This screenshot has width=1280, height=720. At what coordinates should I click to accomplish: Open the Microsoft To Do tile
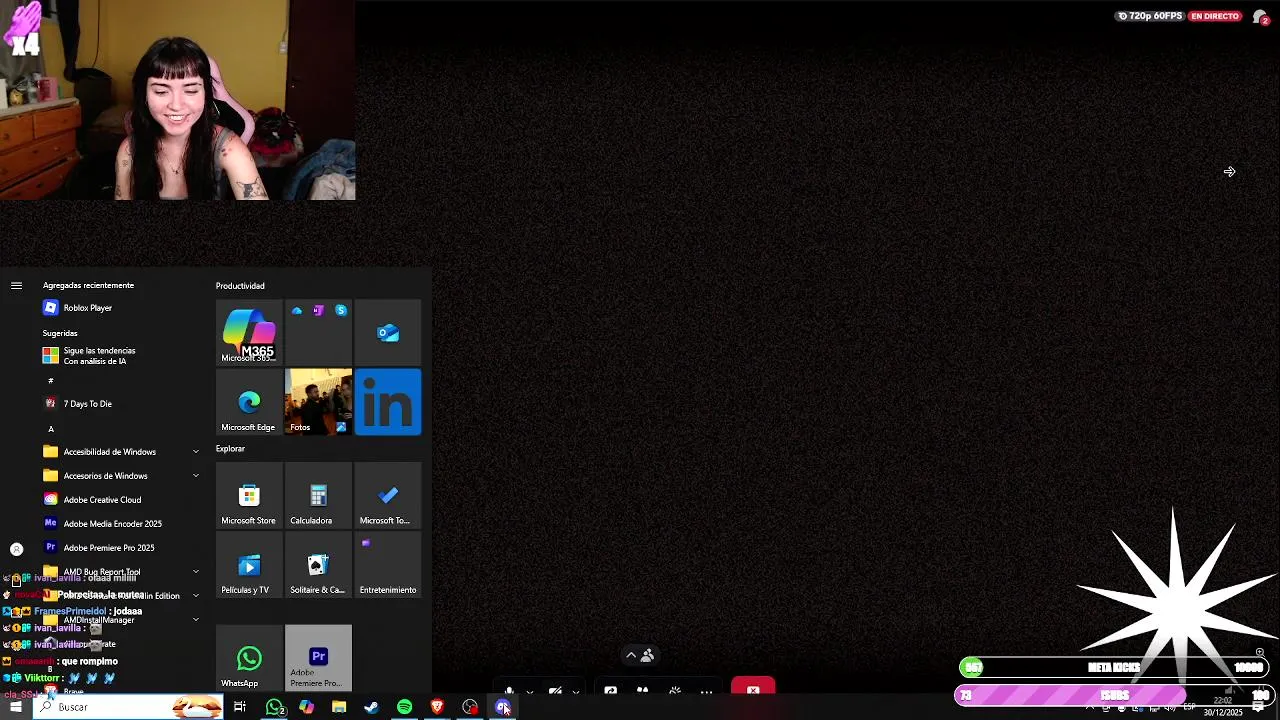click(388, 495)
